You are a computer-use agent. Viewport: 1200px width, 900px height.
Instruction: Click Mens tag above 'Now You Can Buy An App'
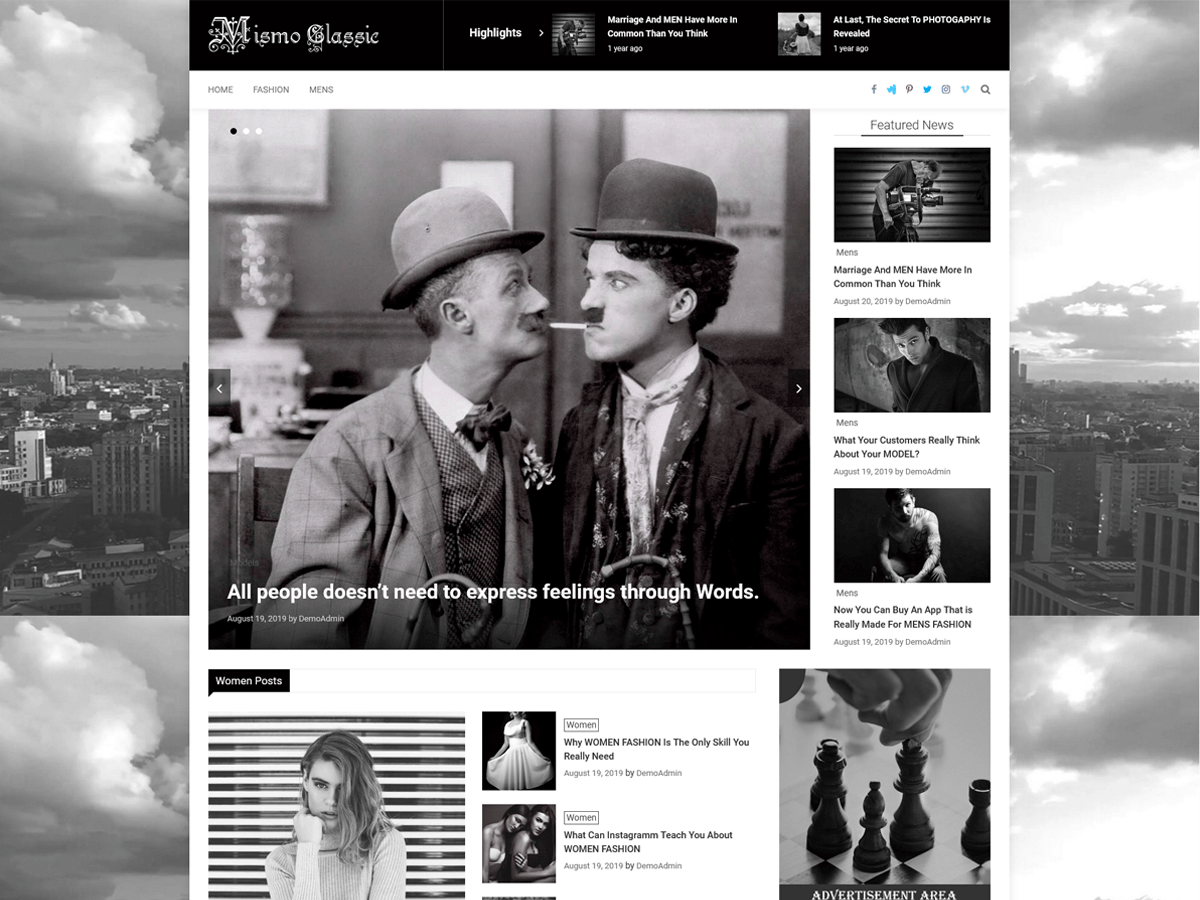click(847, 593)
